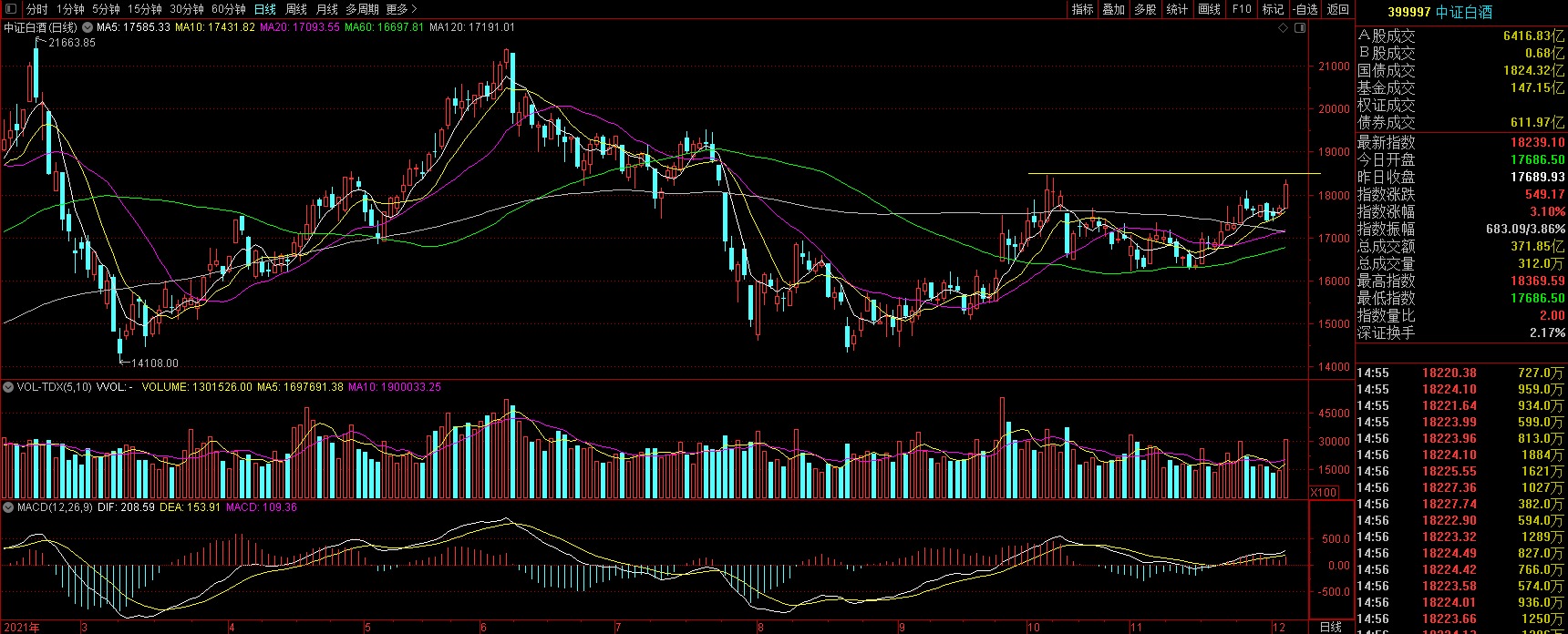
Task: Click the 最新指数 value 18239.10
Action: click(1537, 142)
